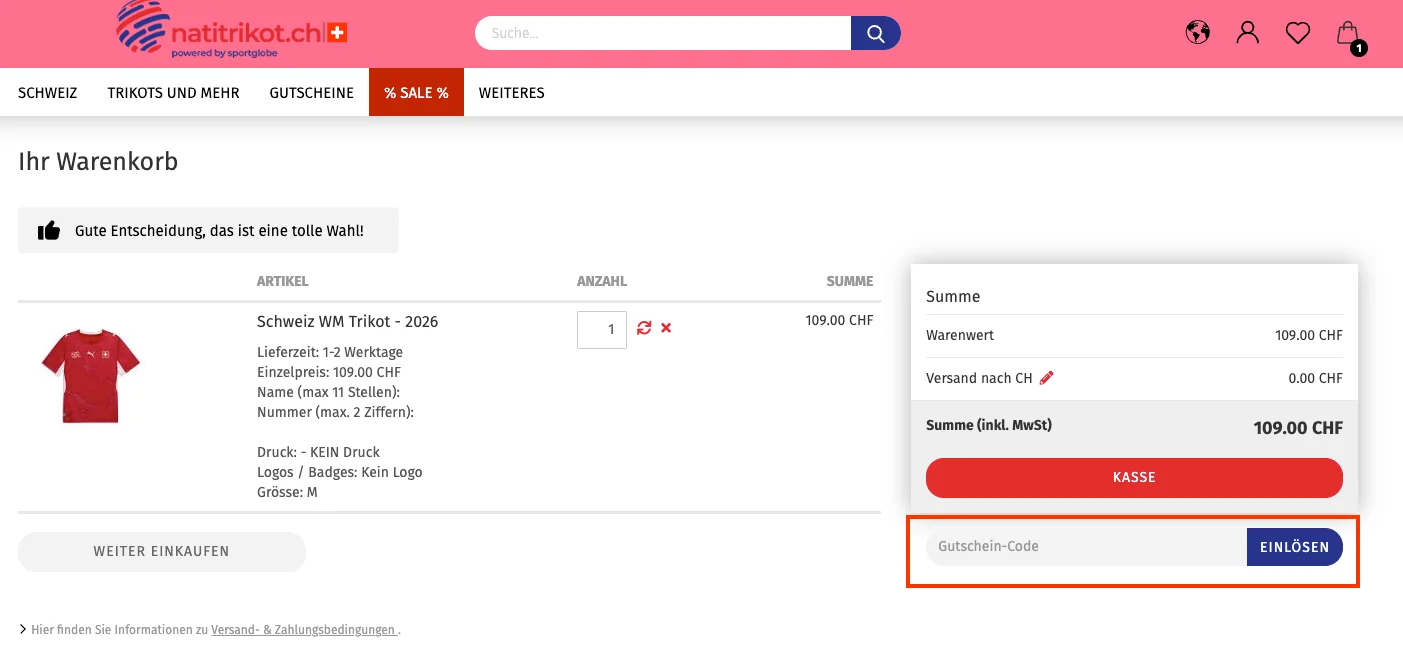Remove item with the red X
Screen dimensions: 1403x670
click(x=666, y=328)
